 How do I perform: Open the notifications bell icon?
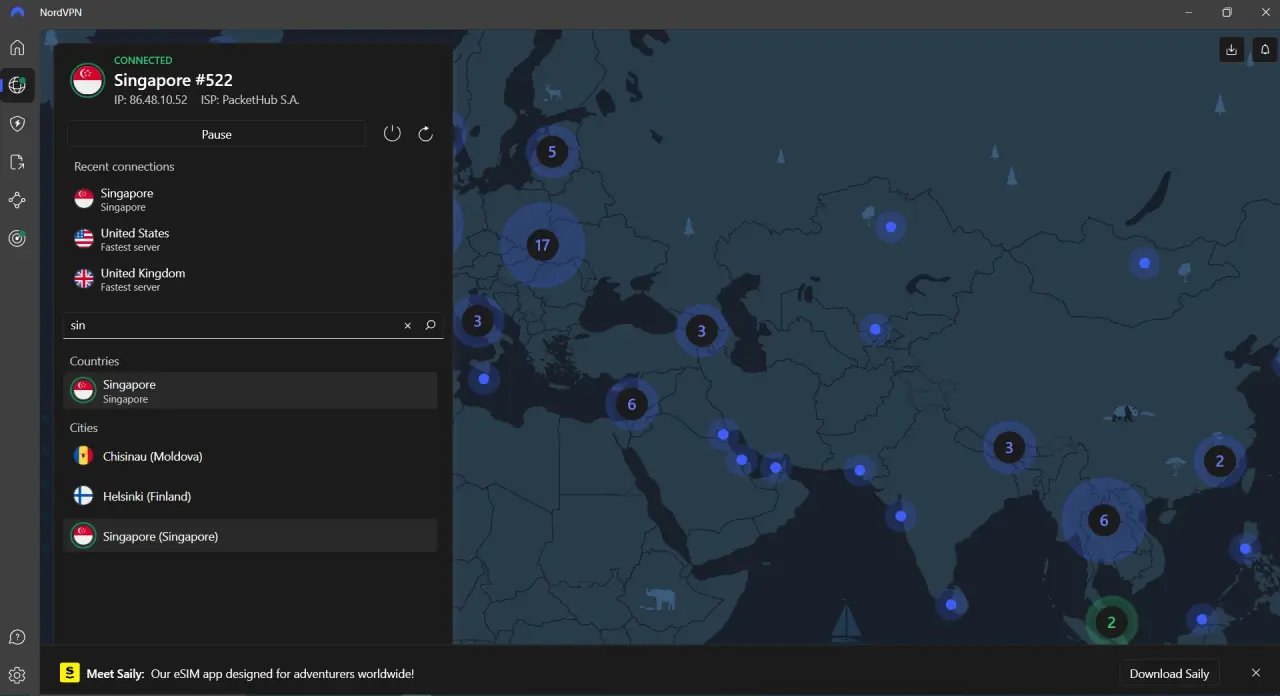point(1265,49)
